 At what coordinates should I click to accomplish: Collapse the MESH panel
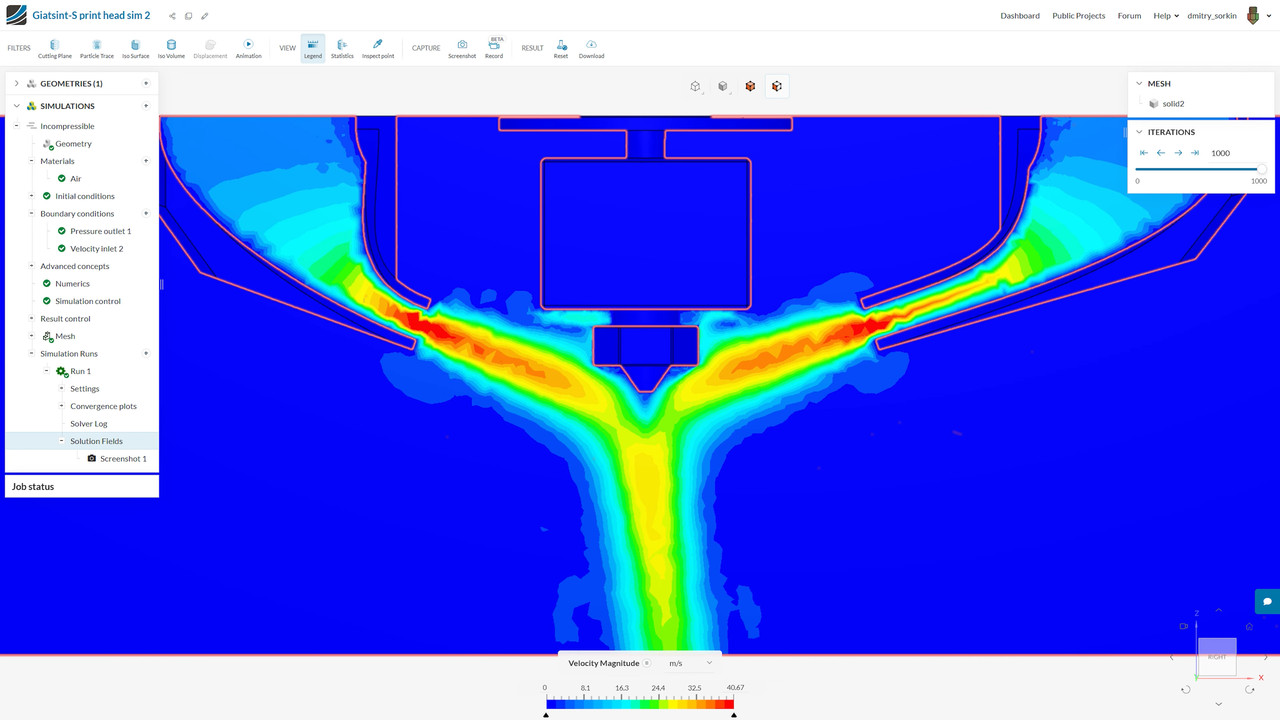click(1139, 84)
